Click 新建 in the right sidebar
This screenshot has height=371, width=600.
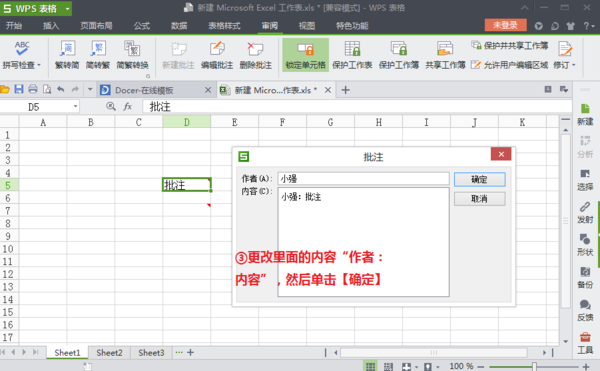[x=585, y=114]
